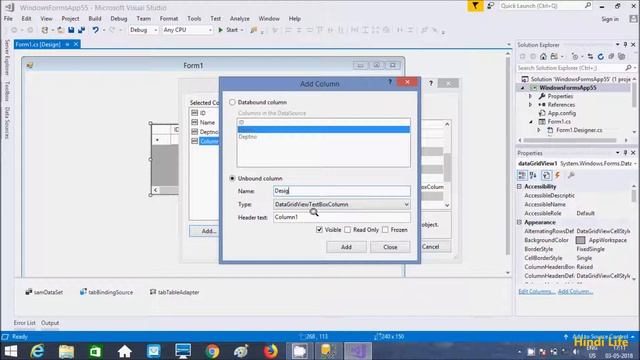Uncheck the Visible checkbox
This screenshot has height=360, width=640.
click(x=319, y=230)
